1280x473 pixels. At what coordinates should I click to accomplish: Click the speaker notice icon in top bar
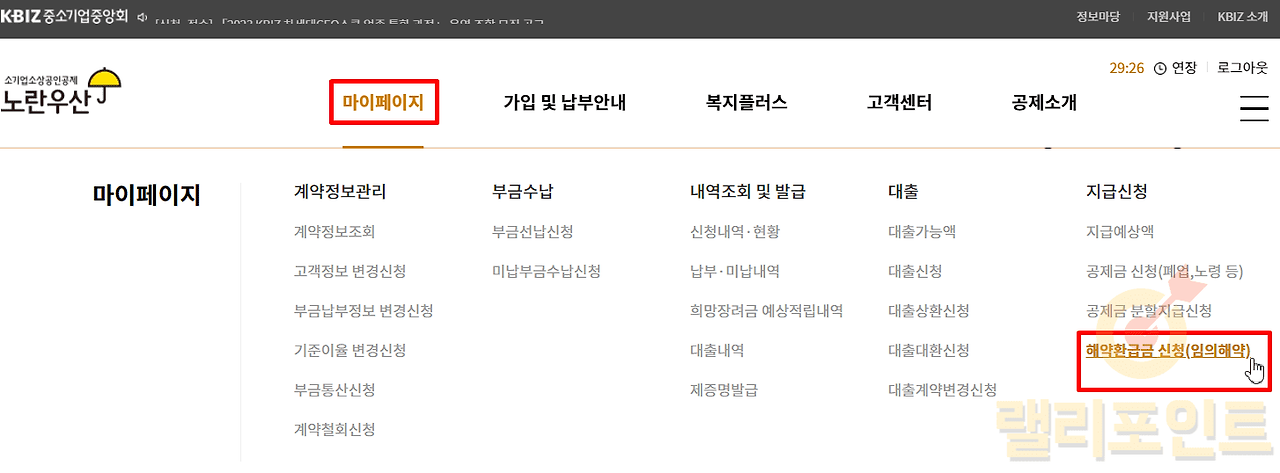click(x=141, y=18)
